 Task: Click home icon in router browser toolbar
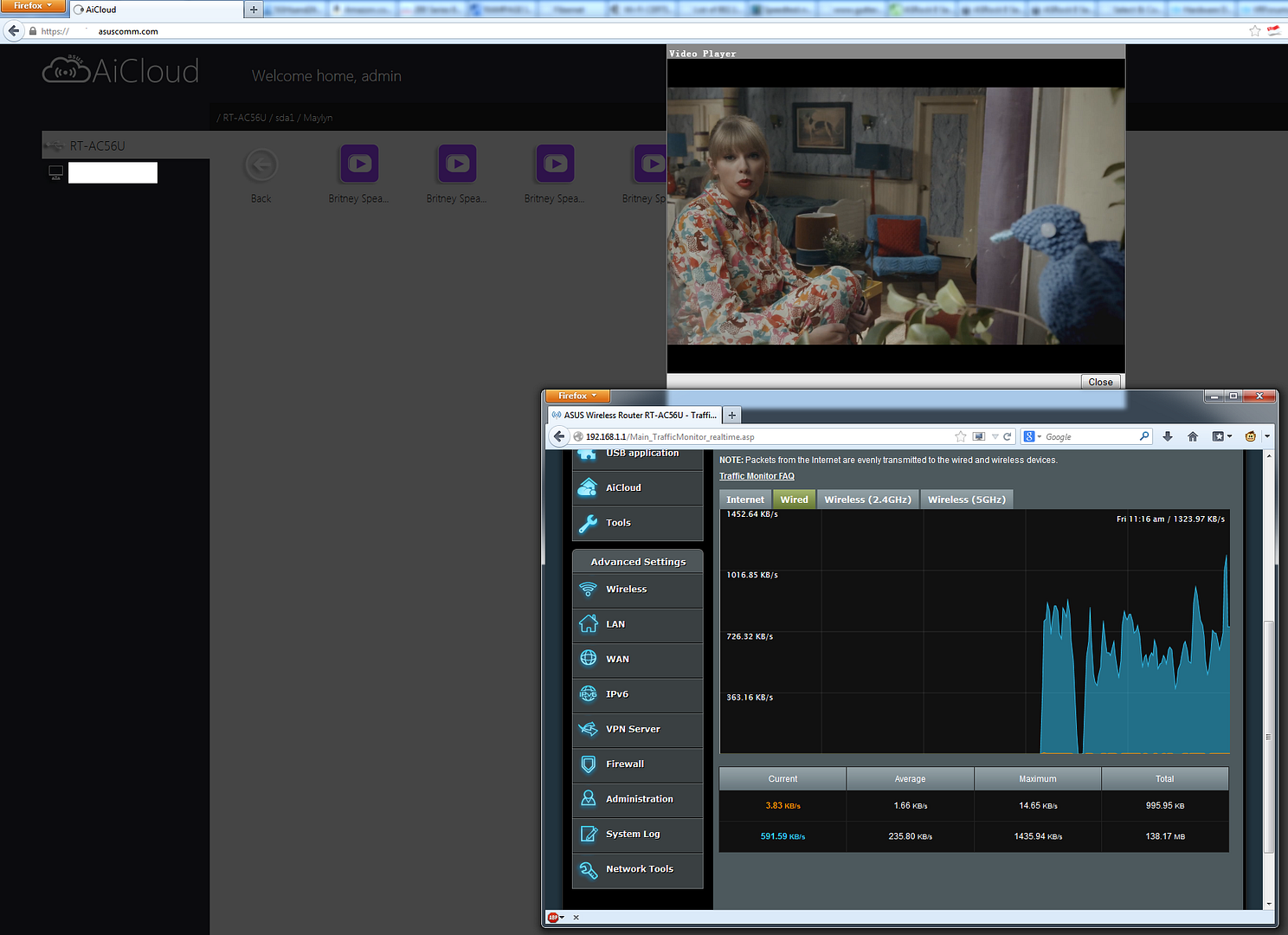point(1193,436)
